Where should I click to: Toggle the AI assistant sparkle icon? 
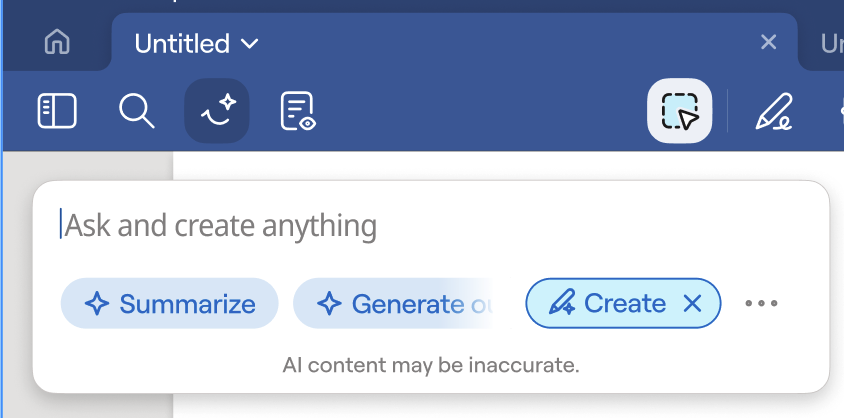pos(217,111)
